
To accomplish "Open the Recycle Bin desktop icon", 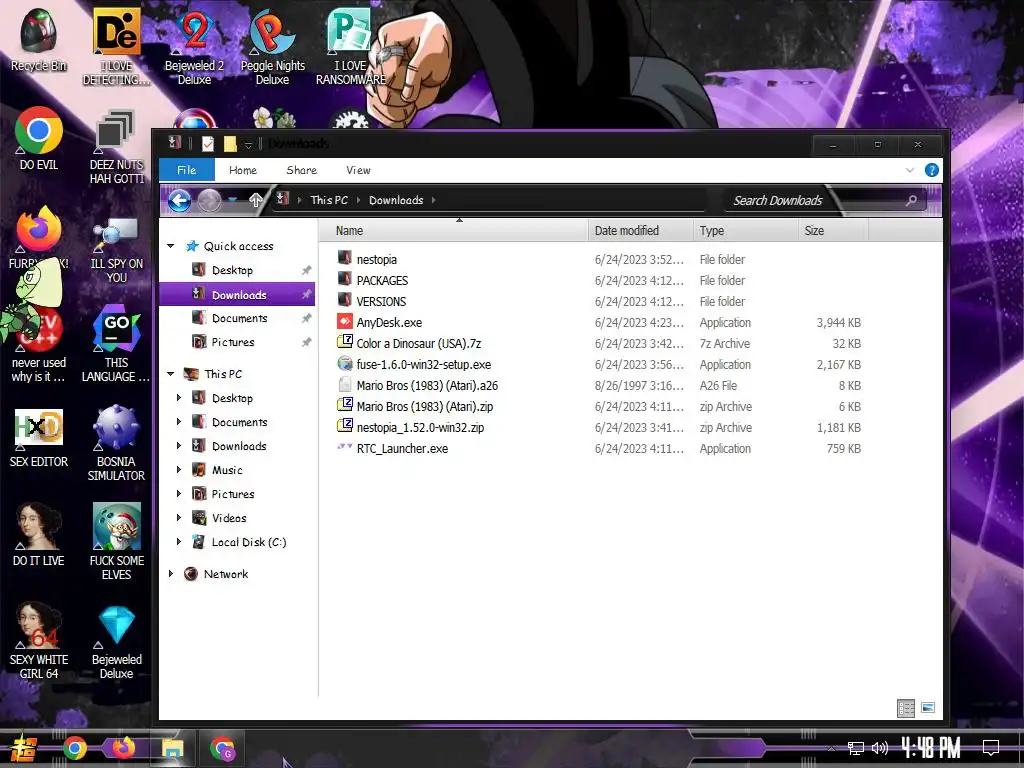I will (39, 40).
